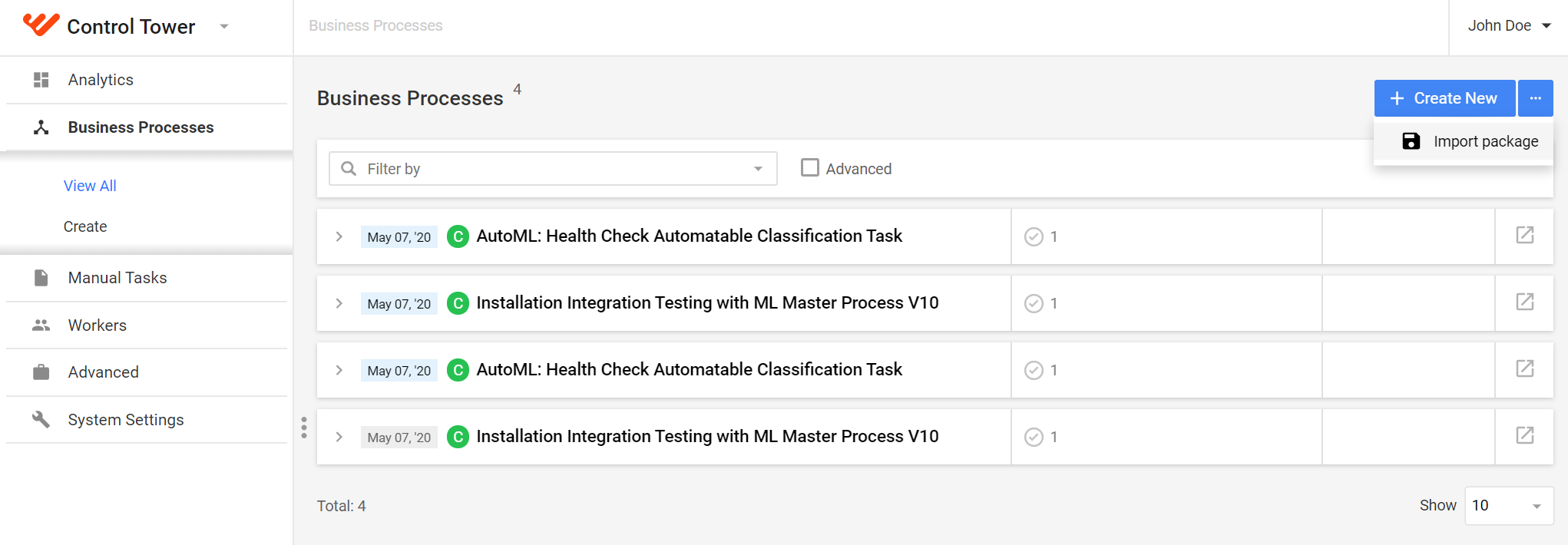
Task: Click the sidebar resize handle dots
Action: 304,428
